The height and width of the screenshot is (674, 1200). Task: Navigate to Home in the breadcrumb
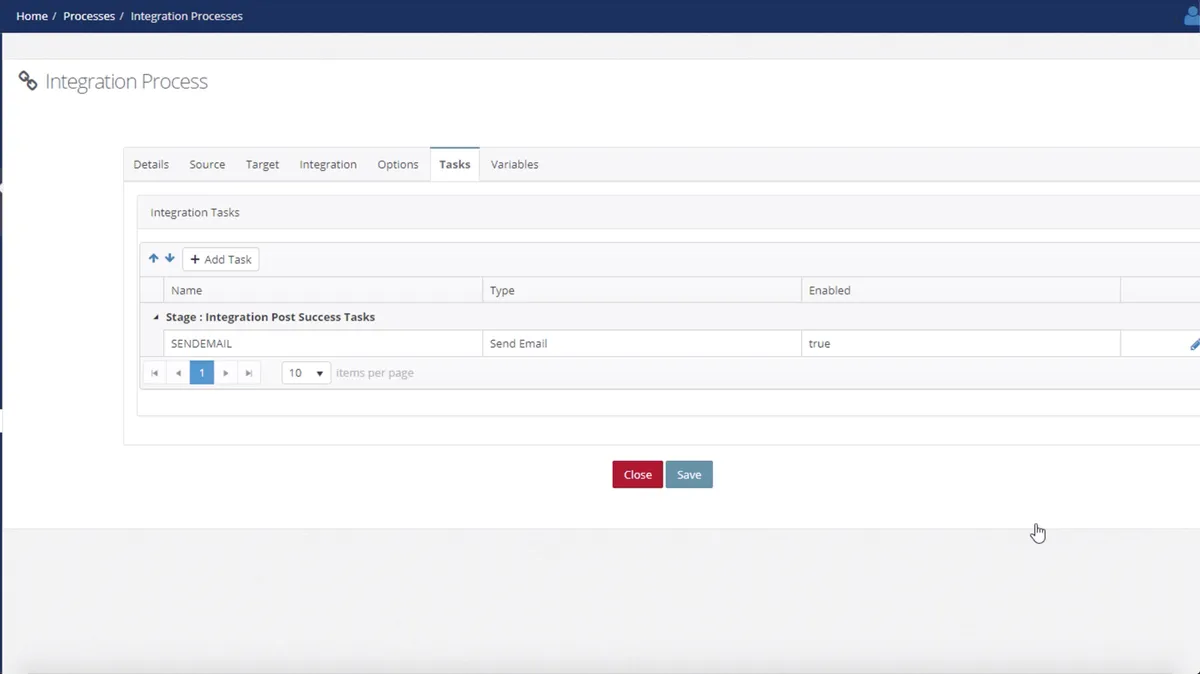(x=32, y=16)
